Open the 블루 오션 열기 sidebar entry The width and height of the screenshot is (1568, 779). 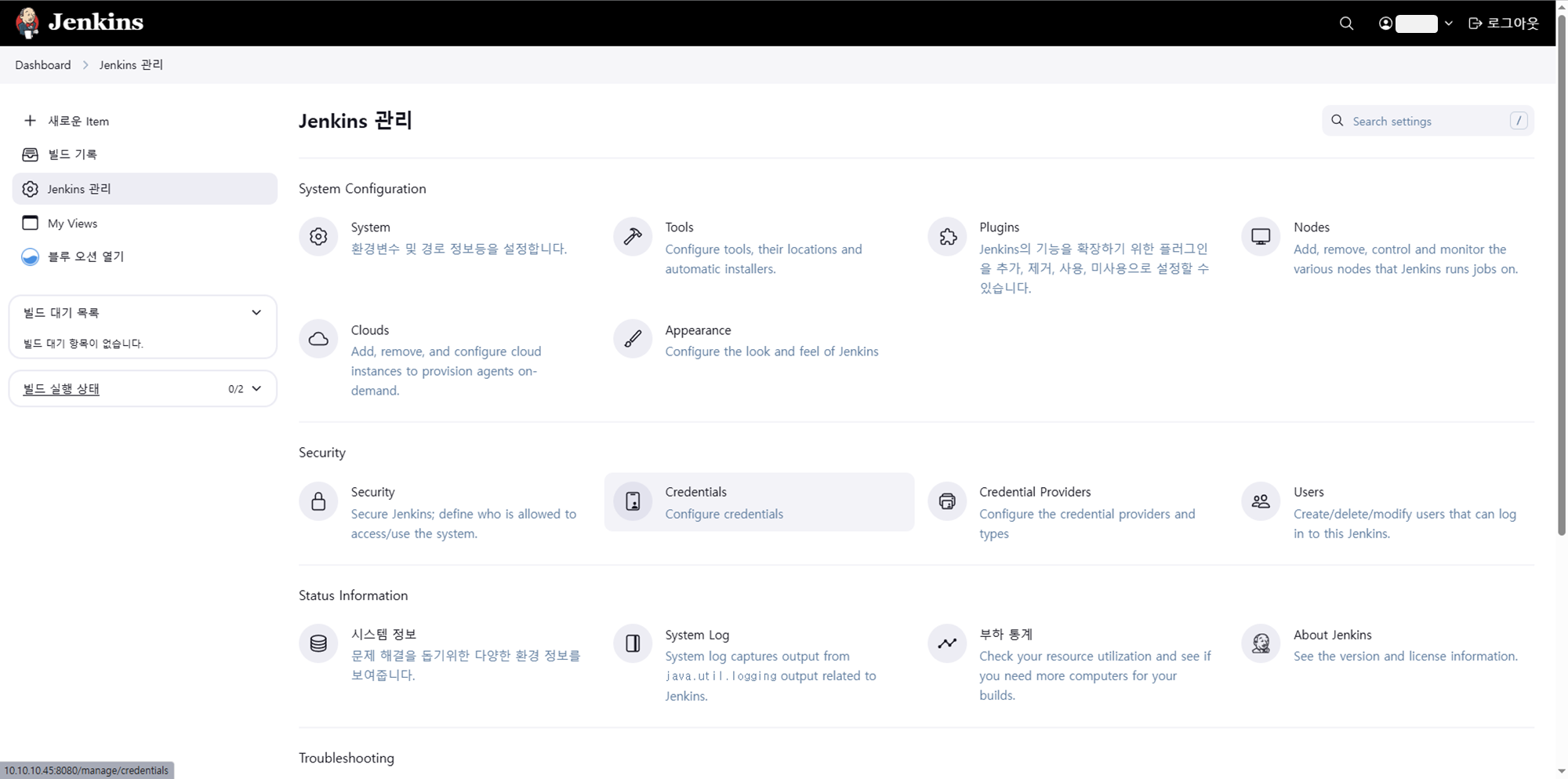(x=145, y=257)
